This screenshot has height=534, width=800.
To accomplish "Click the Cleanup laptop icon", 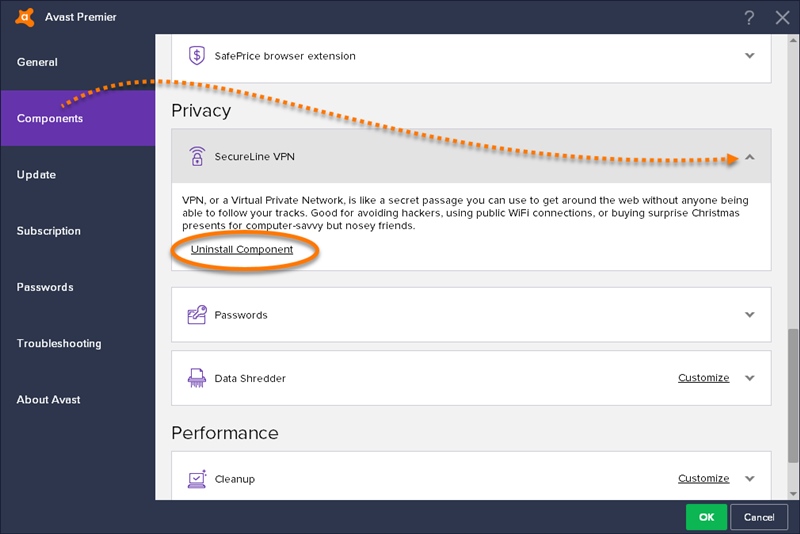I will [197, 478].
